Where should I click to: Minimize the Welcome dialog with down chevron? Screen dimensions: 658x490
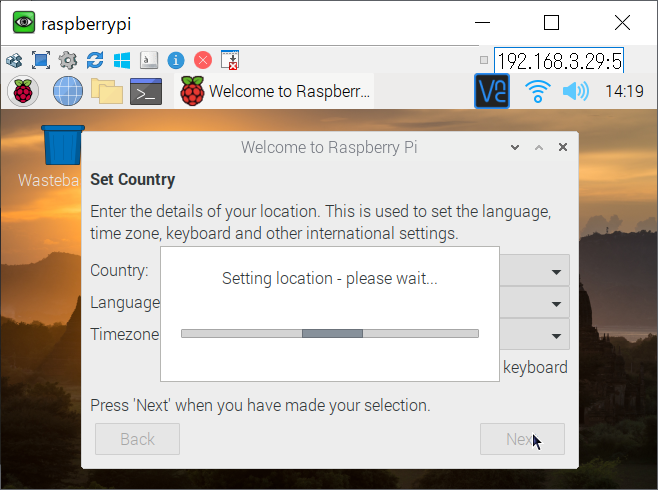click(x=515, y=147)
